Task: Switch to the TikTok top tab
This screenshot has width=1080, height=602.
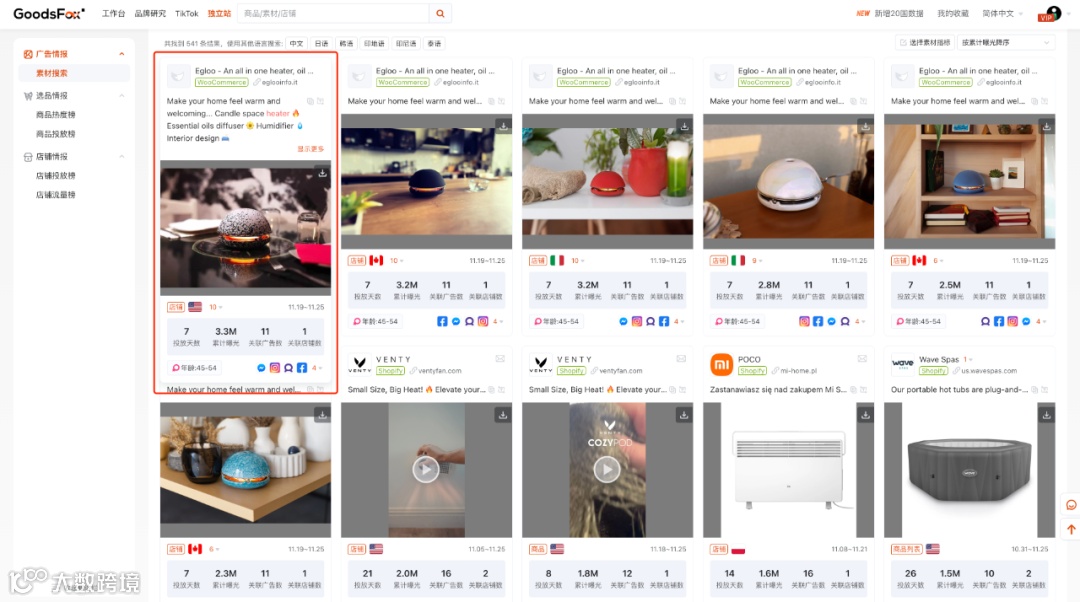Action: point(187,13)
